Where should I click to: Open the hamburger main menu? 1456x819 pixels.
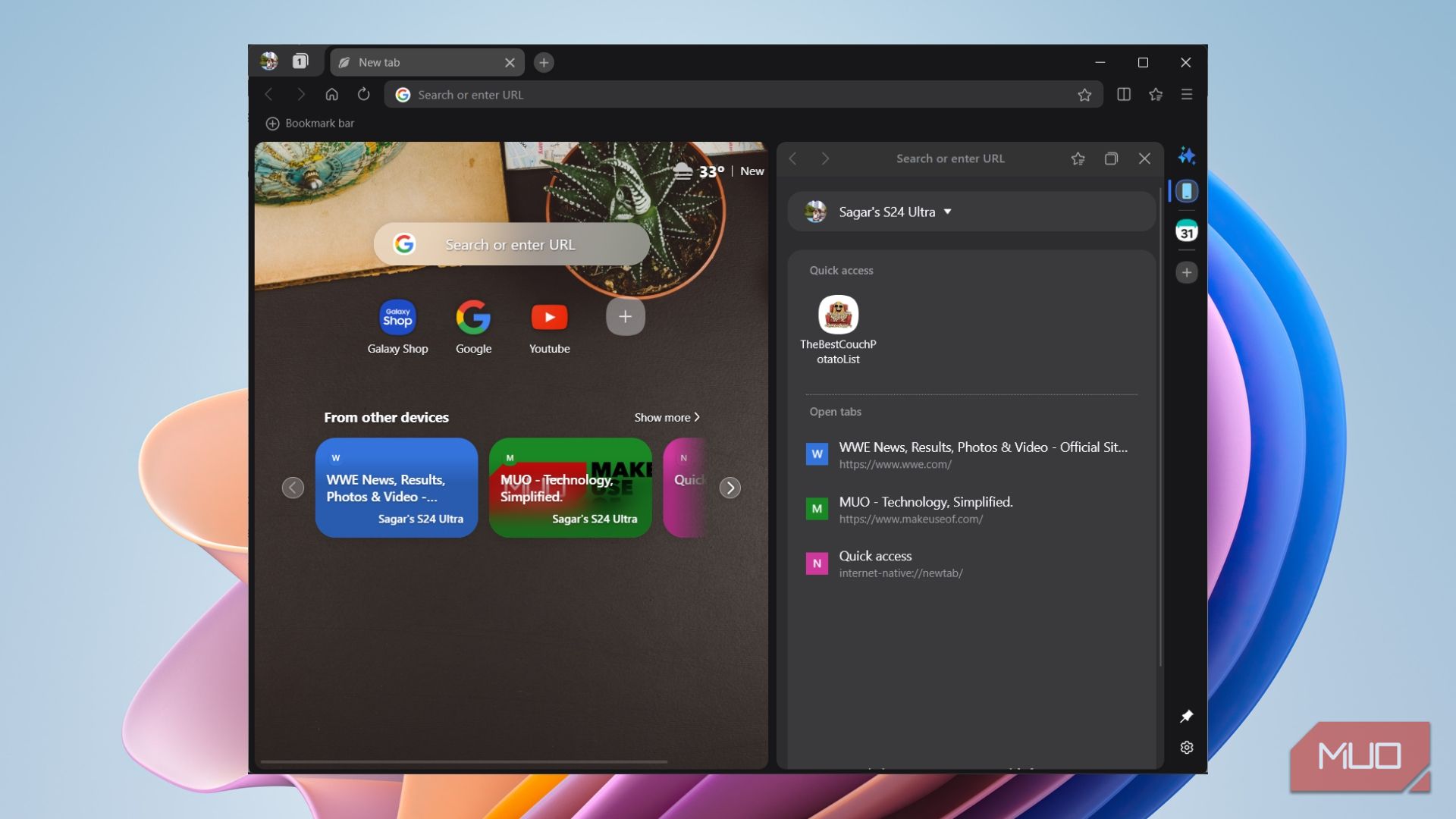(x=1187, y=94)
